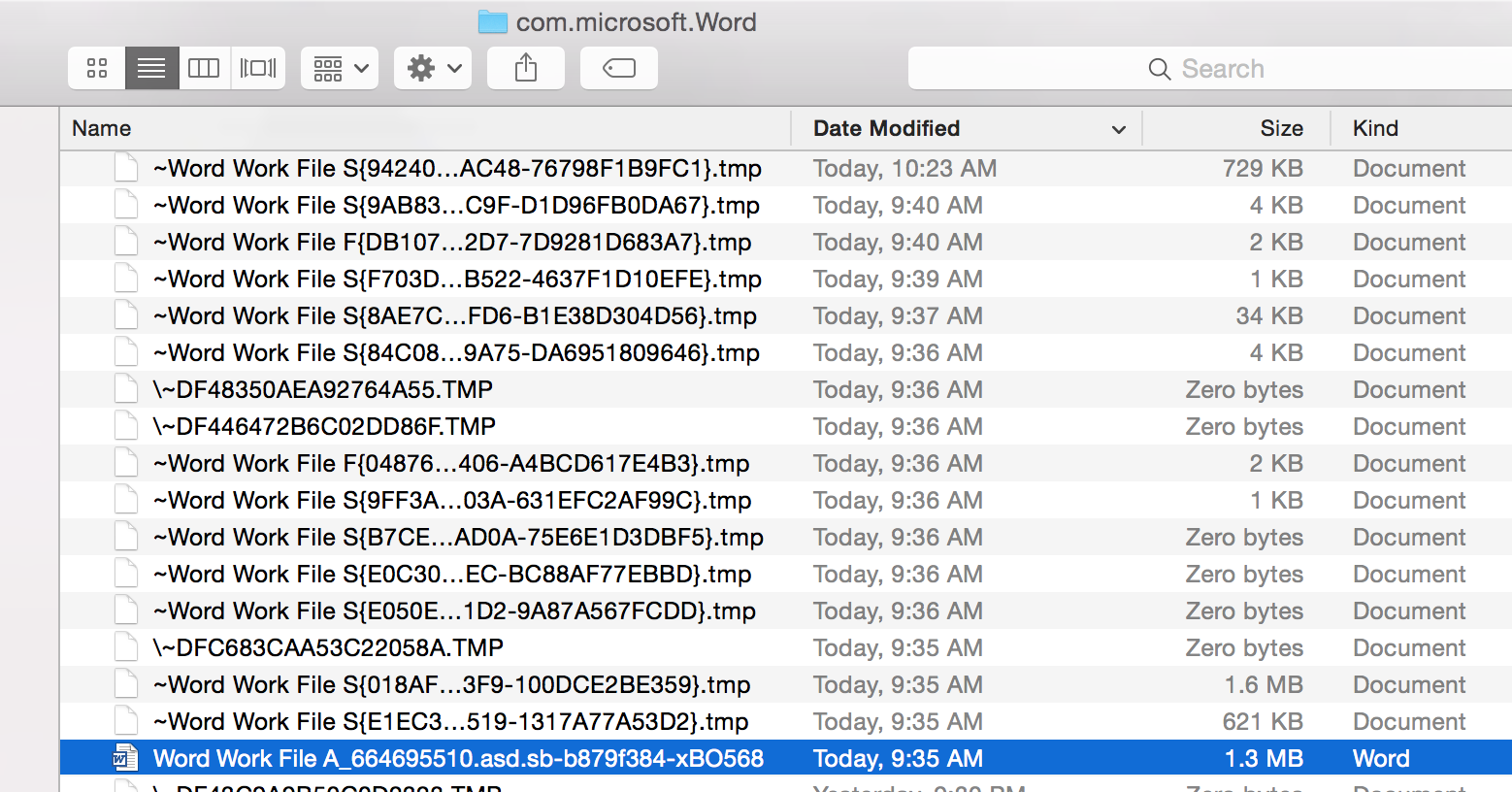Select file F{DB107…2D7-7D9281D683A7}.tmp
1512x792 pixels.
452,243
